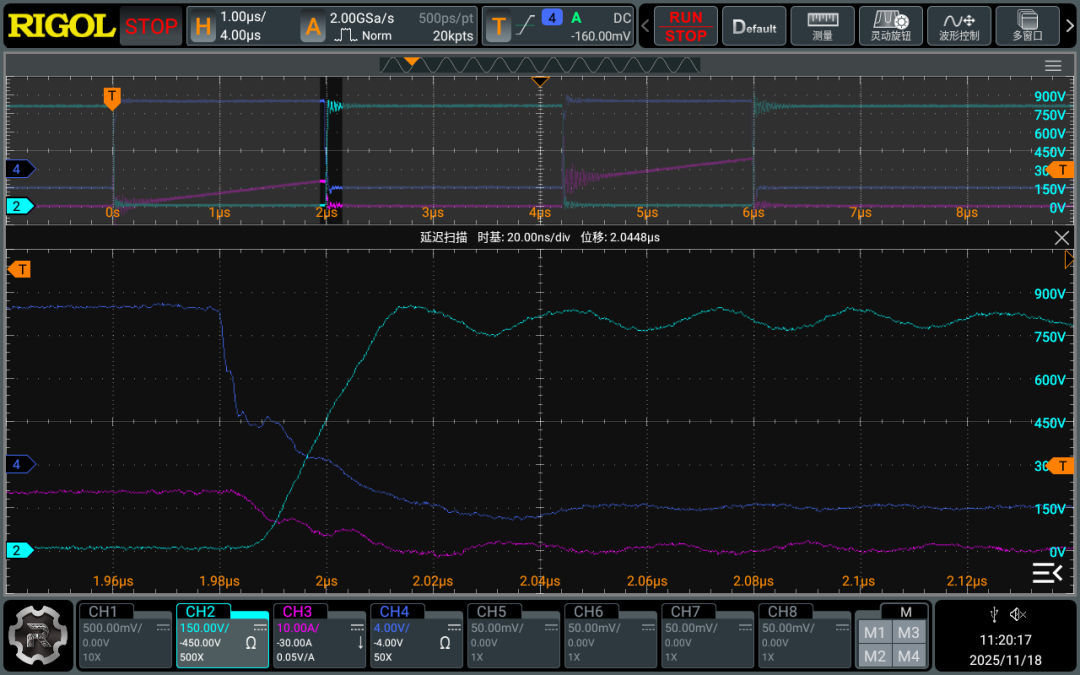Screen dimensions: 1080x675
Task: Click the zoom window list icon at lower right
Action: pos(1047,572)
